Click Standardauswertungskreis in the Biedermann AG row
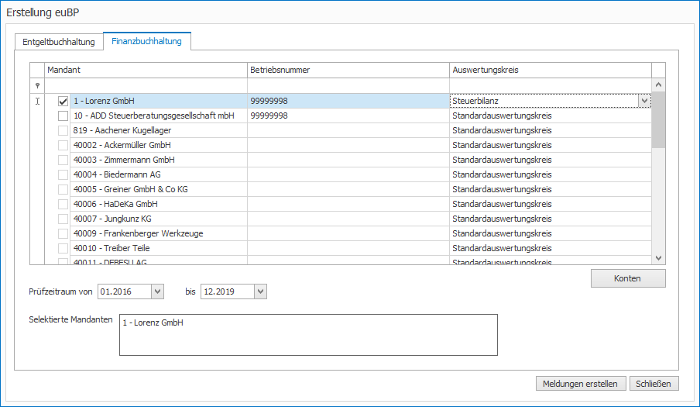700x407 pixels. [502, 175]
